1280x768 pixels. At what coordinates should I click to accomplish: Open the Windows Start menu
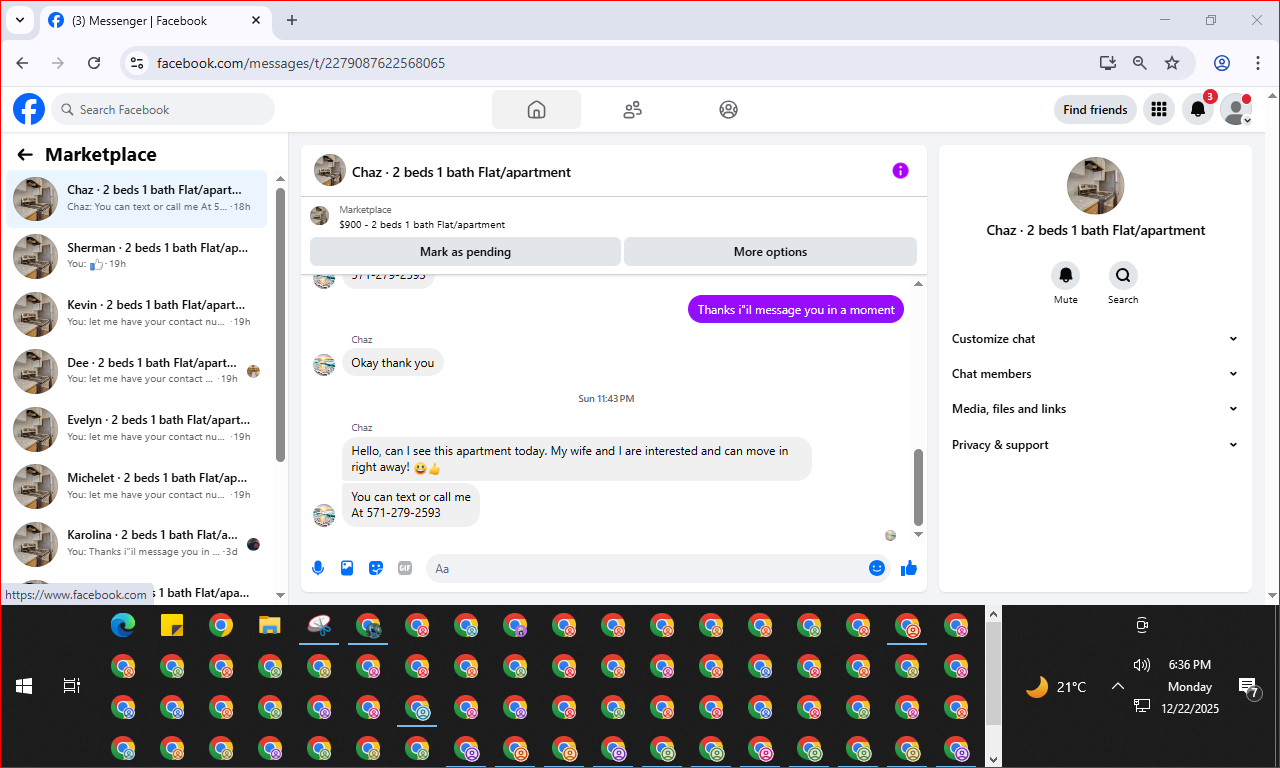24,686
